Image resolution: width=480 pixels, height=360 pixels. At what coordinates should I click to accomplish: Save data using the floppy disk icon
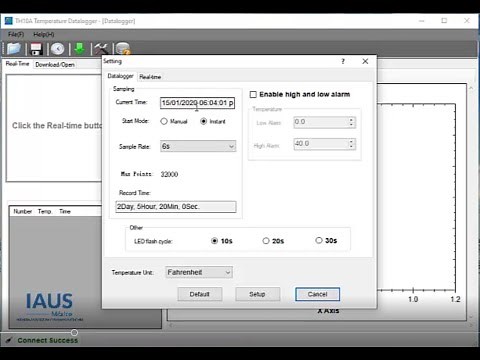tap(36, 49)
